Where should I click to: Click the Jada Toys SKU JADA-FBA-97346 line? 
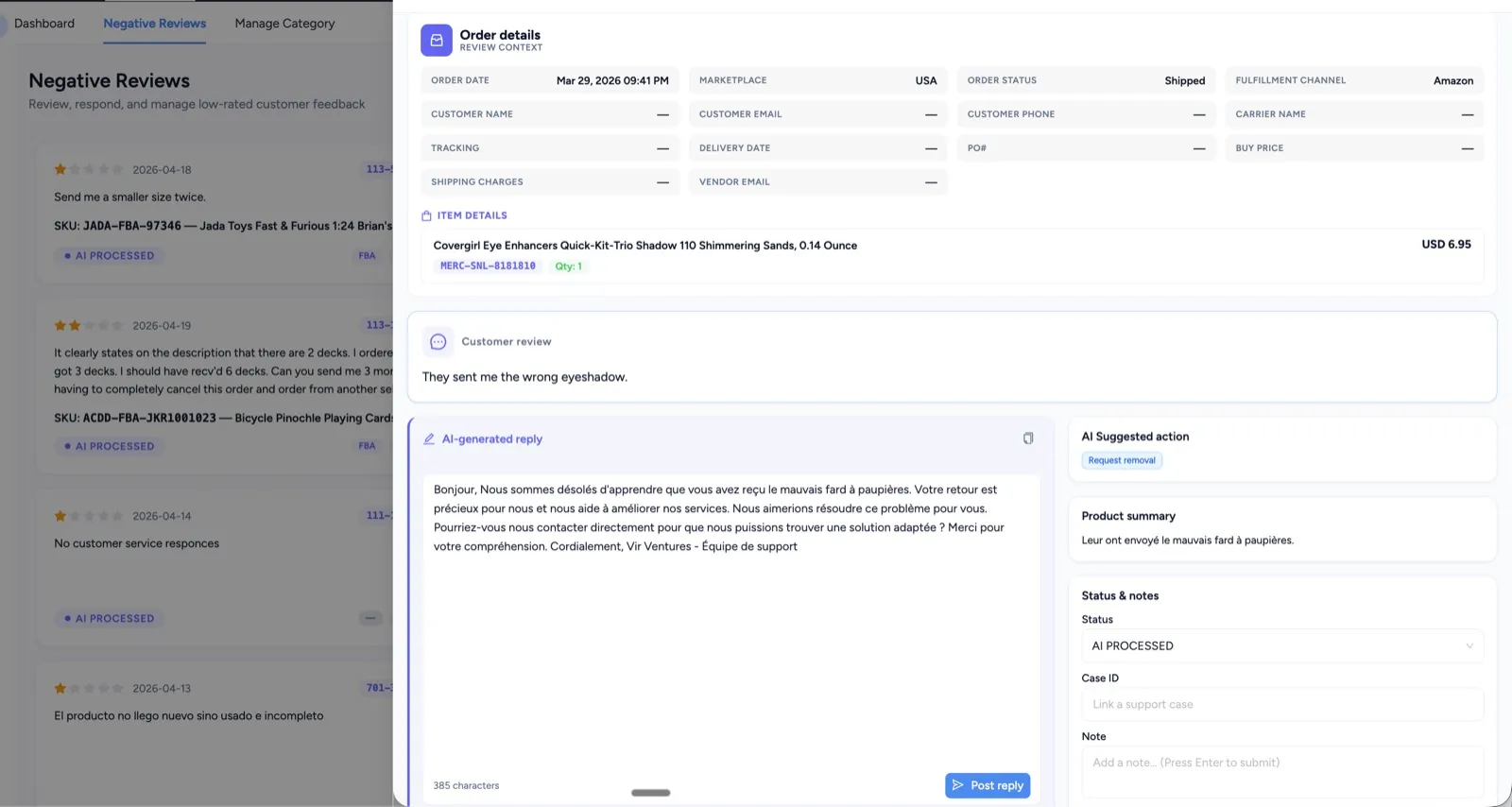tap(223, 226)
